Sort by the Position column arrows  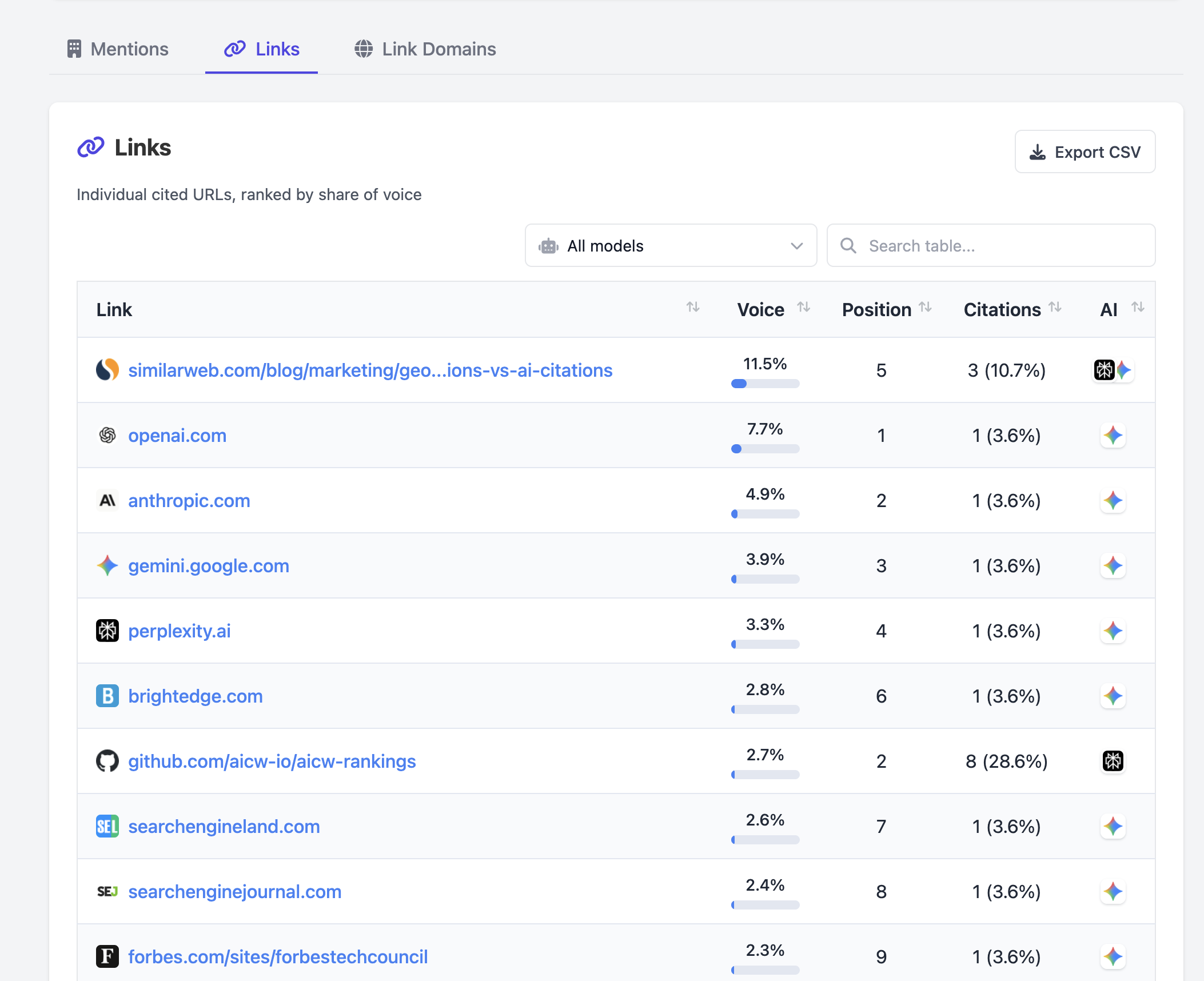point(926,308)
